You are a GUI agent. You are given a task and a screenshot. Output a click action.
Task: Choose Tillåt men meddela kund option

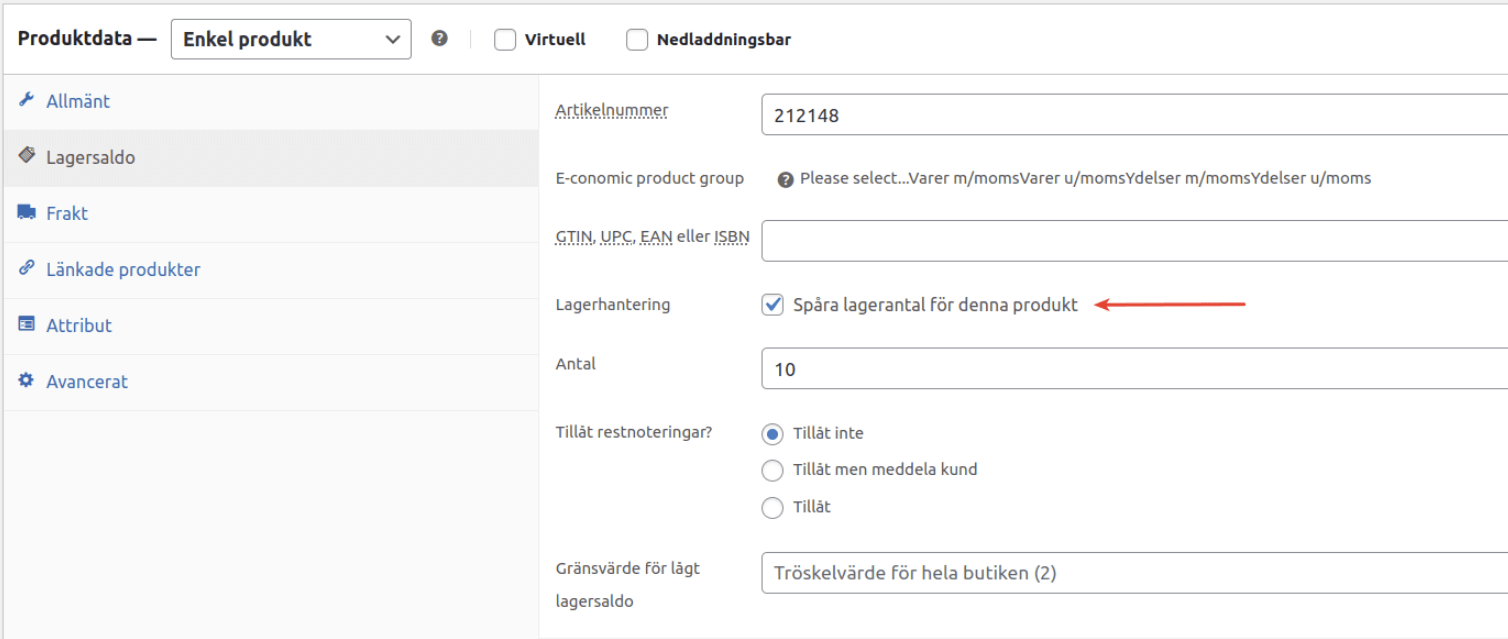pyautogui.click(x=772, y=470)
